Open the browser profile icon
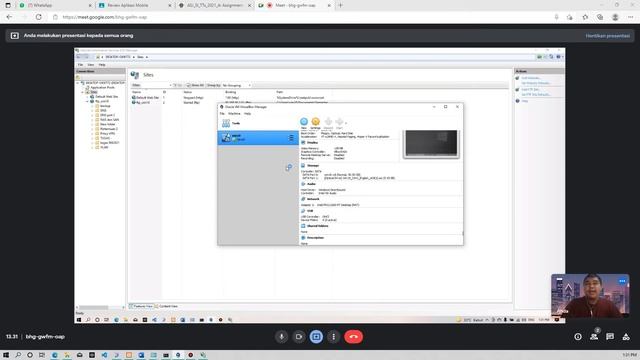Viewport: 640px width, 360px height. (615, 17)
